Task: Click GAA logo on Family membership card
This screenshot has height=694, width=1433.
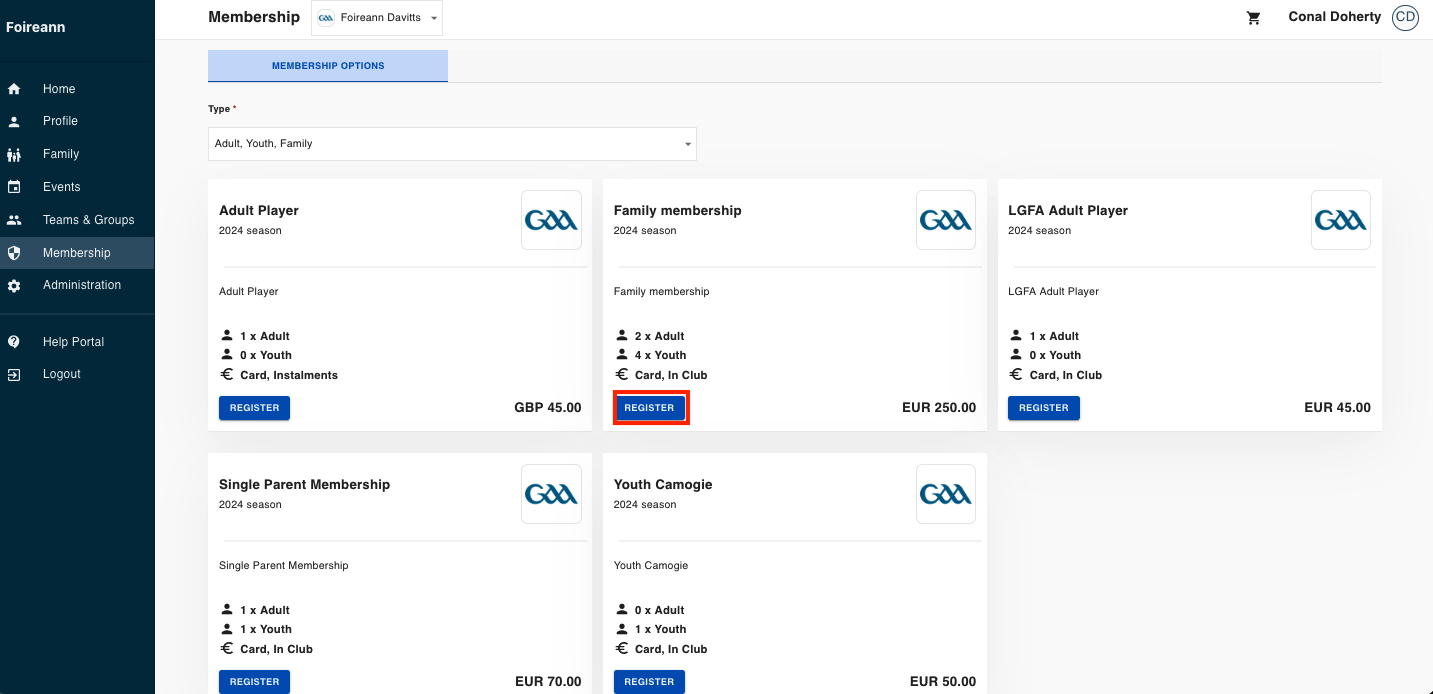Action: (x=946, y=220)
